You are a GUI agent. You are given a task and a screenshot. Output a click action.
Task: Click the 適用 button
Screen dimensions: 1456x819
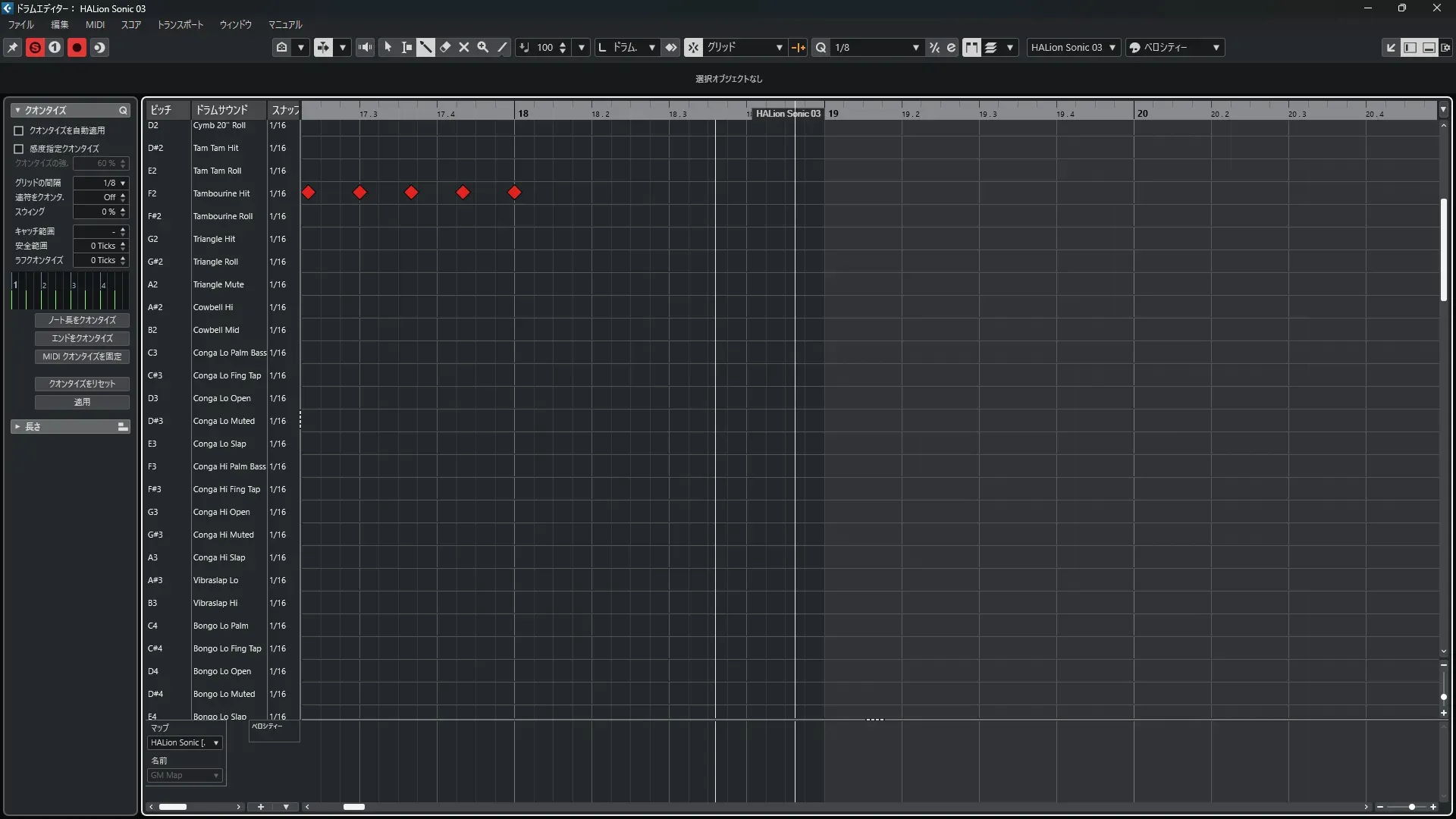tap(82, 402)
